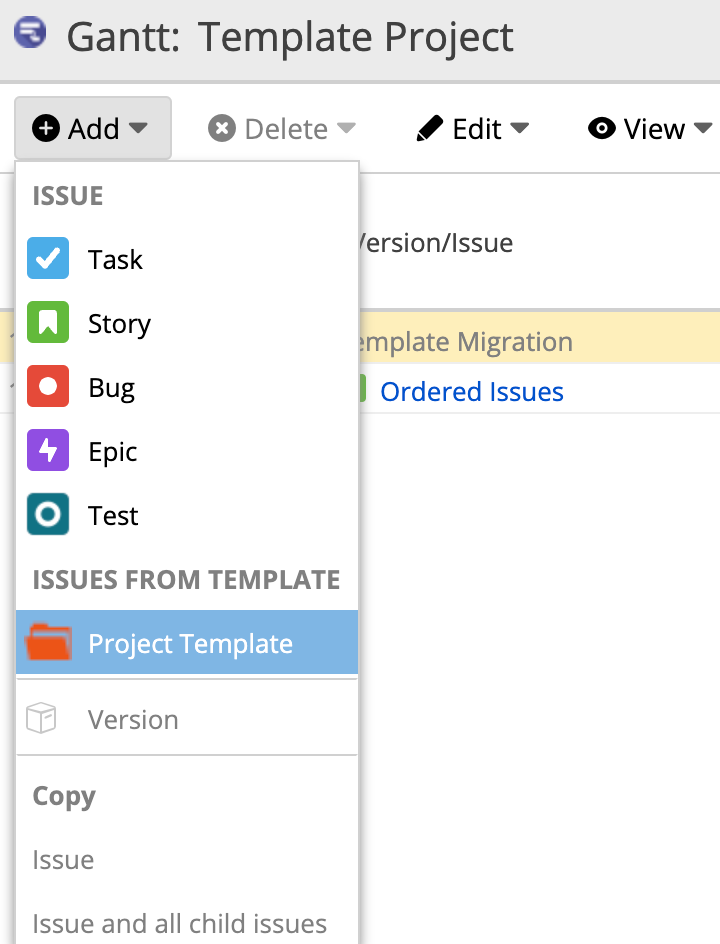Image resolution: width=720 pixels, height=944 pixels.
Task: Choose the purple Epic lightning icon
Action: pyautogui.click(x=48, y=451)
